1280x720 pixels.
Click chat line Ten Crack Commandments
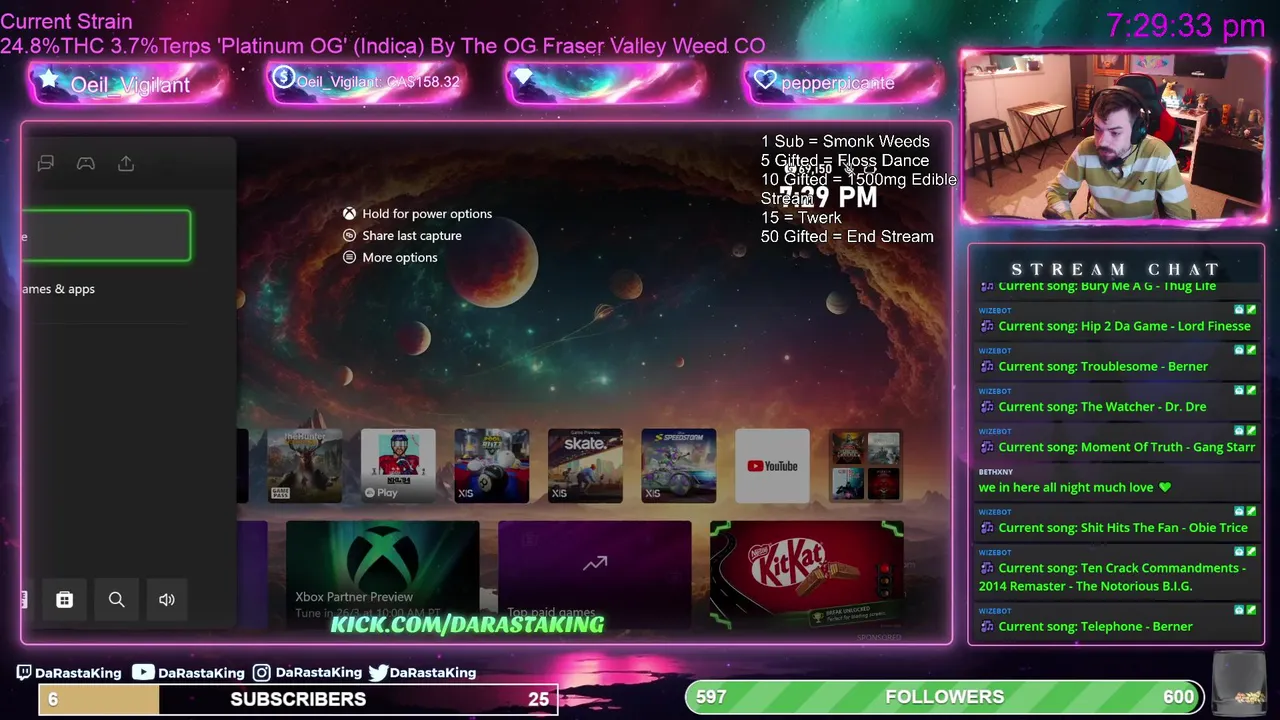(x=1112, y=577)
